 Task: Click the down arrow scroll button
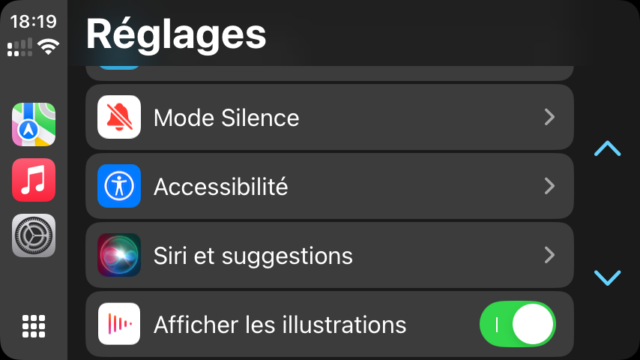click(607, 278)
